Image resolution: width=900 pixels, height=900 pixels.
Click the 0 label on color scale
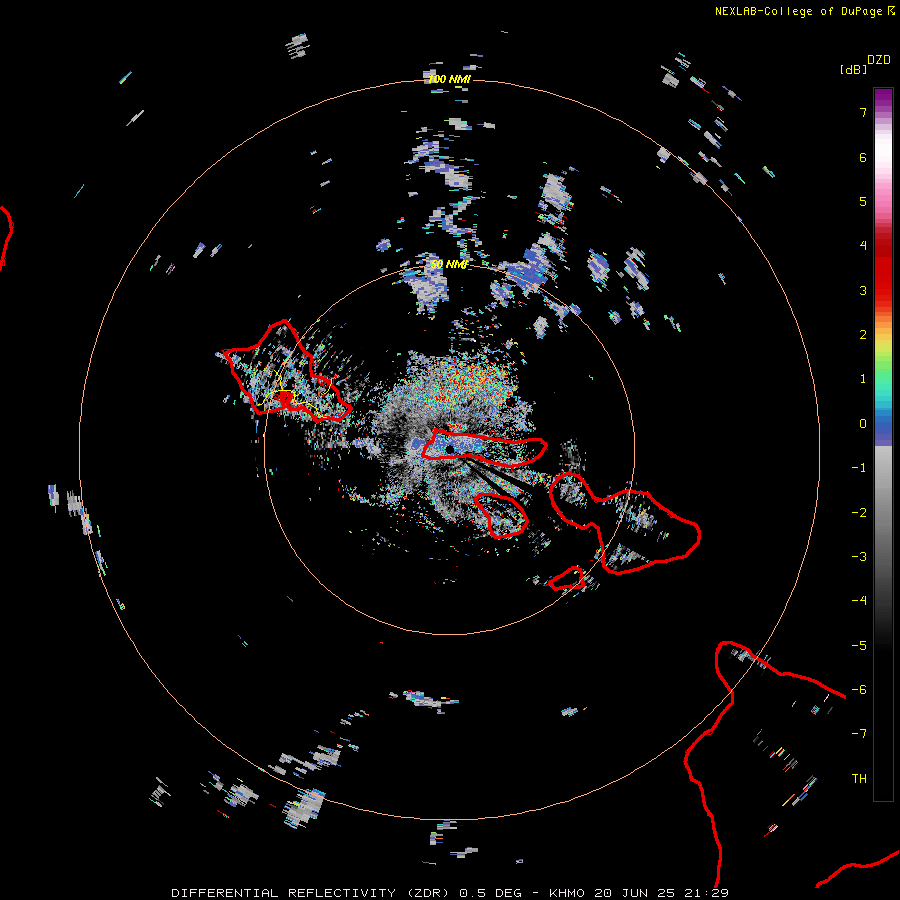[863, 424]
